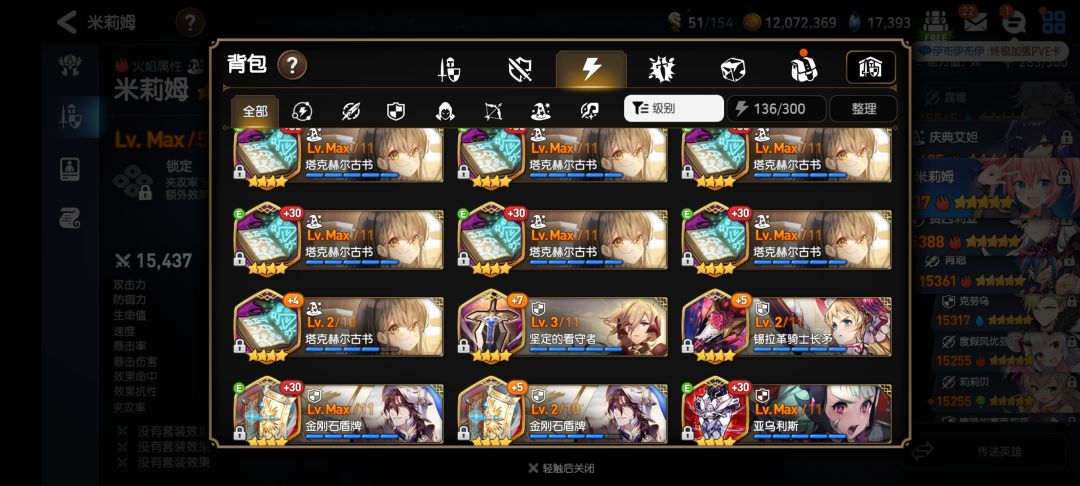The width and height of the screenshot is (1080, 486).
Task: Click the 整理 organize button
Action: [x=863, y=109]
